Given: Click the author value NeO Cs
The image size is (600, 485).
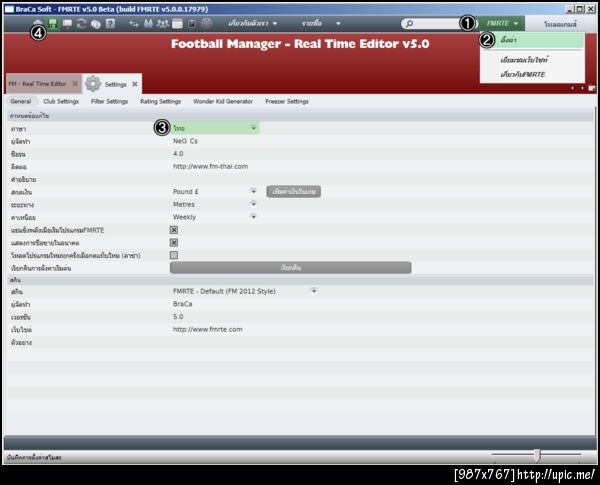Looking at the screenshot, I should [185, 141].
